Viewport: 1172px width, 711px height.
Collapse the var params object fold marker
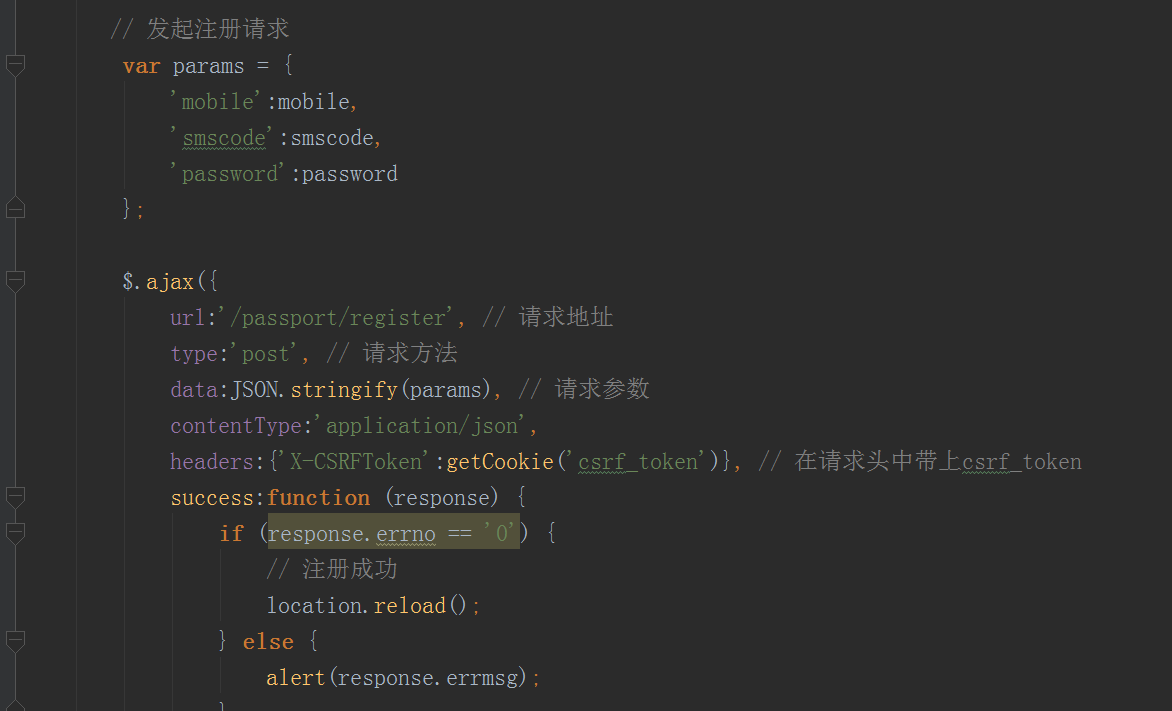(14, 66)
